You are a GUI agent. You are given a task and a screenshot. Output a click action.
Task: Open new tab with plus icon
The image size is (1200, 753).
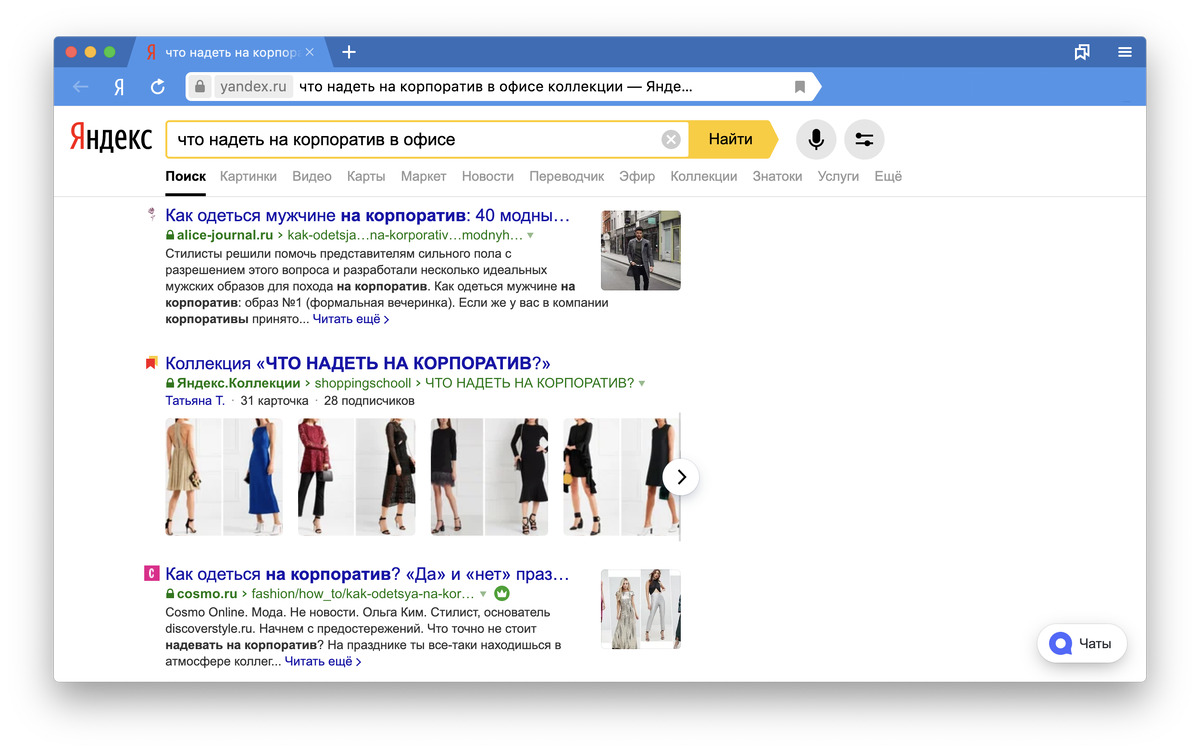[349, 52]
